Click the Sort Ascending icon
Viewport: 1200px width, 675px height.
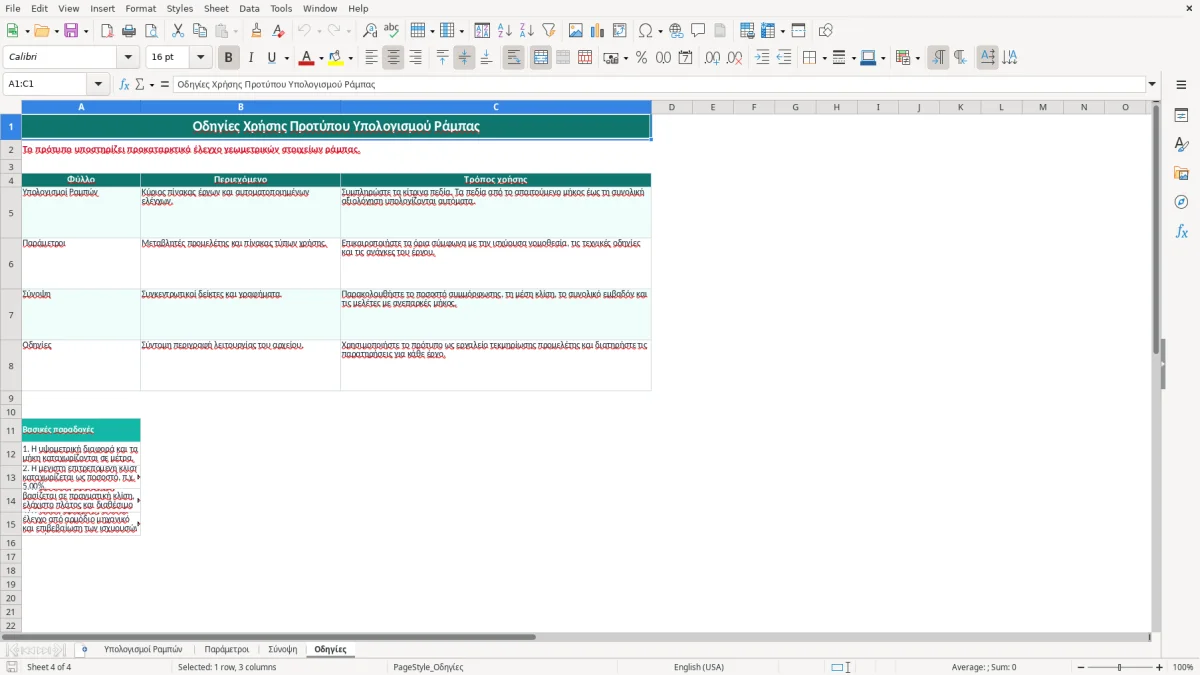click(505, 31)
